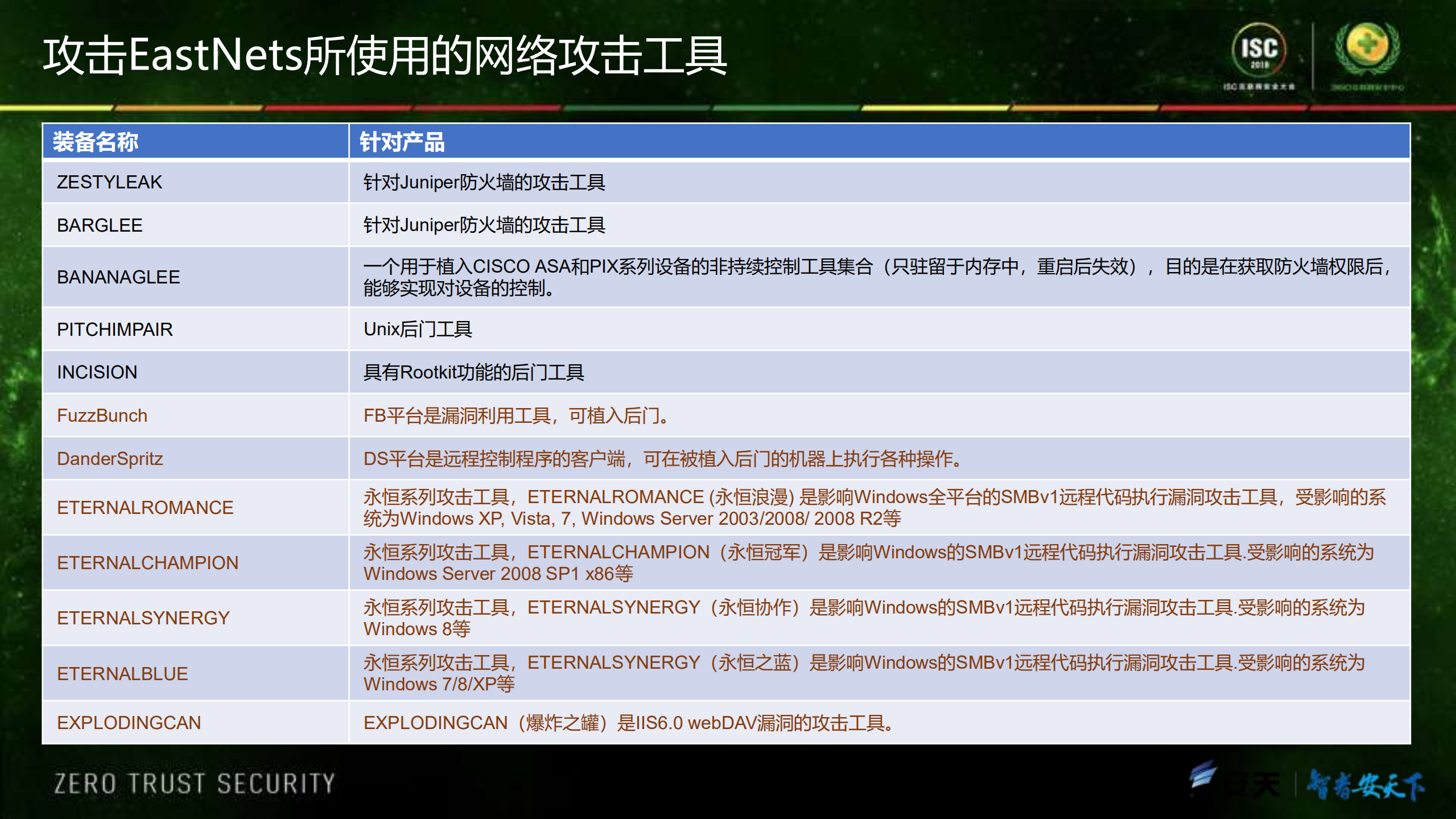This screenshot has height=819, width=1456.
Task: Select the EXPLODINGCAN tool name
Action: pos(129,723)
